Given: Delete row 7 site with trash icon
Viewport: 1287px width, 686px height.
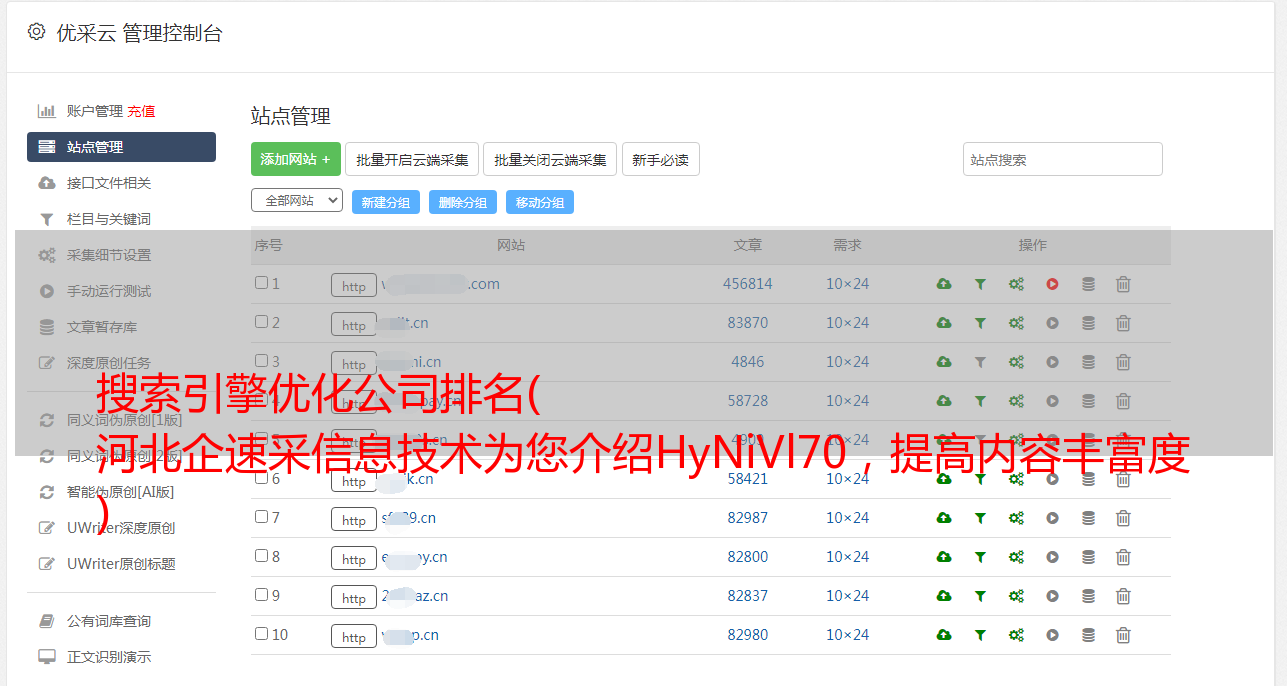Looking at the screenshot, I should coord(1123,518).
